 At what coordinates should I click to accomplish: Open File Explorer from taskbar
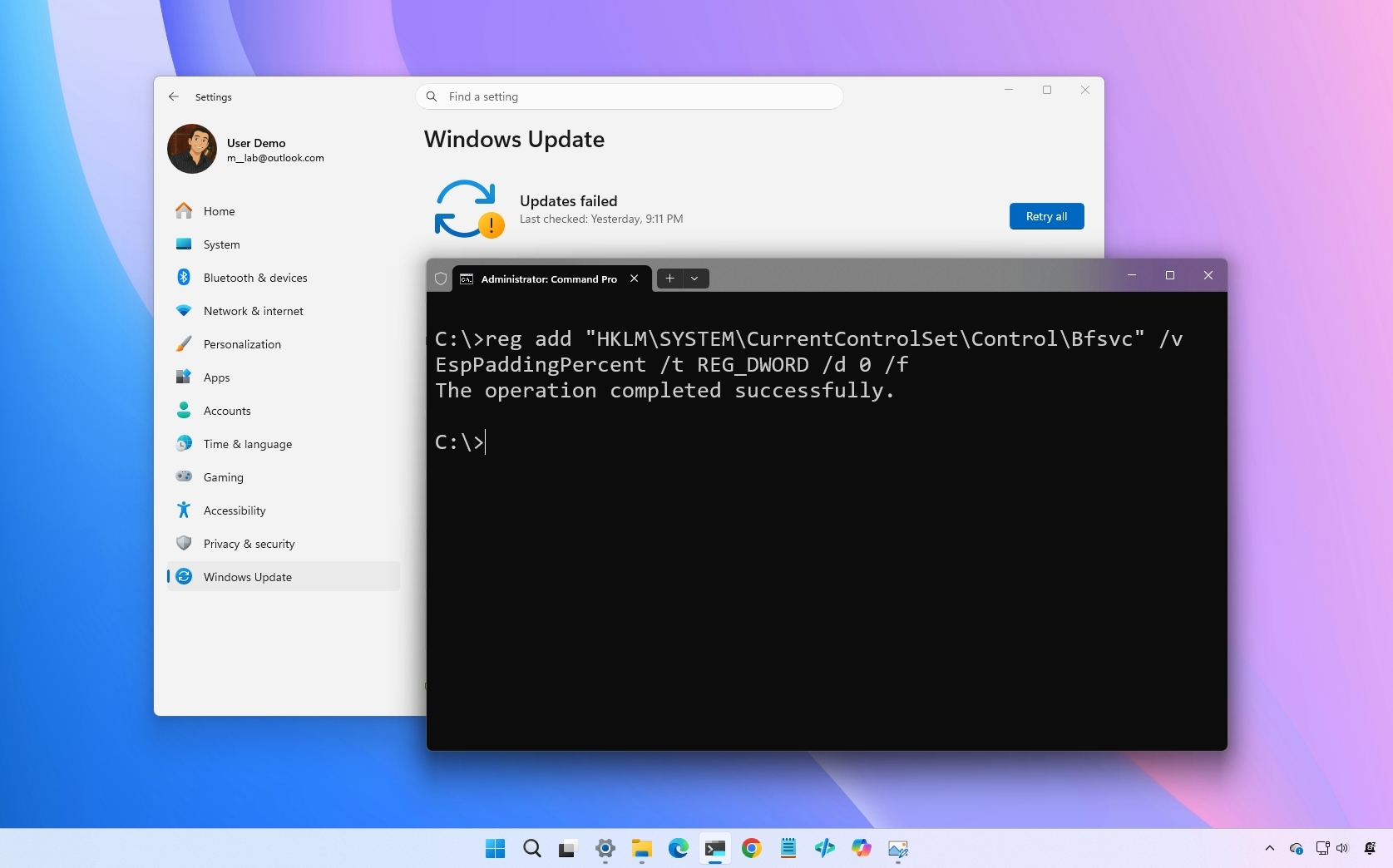point(641,848)
